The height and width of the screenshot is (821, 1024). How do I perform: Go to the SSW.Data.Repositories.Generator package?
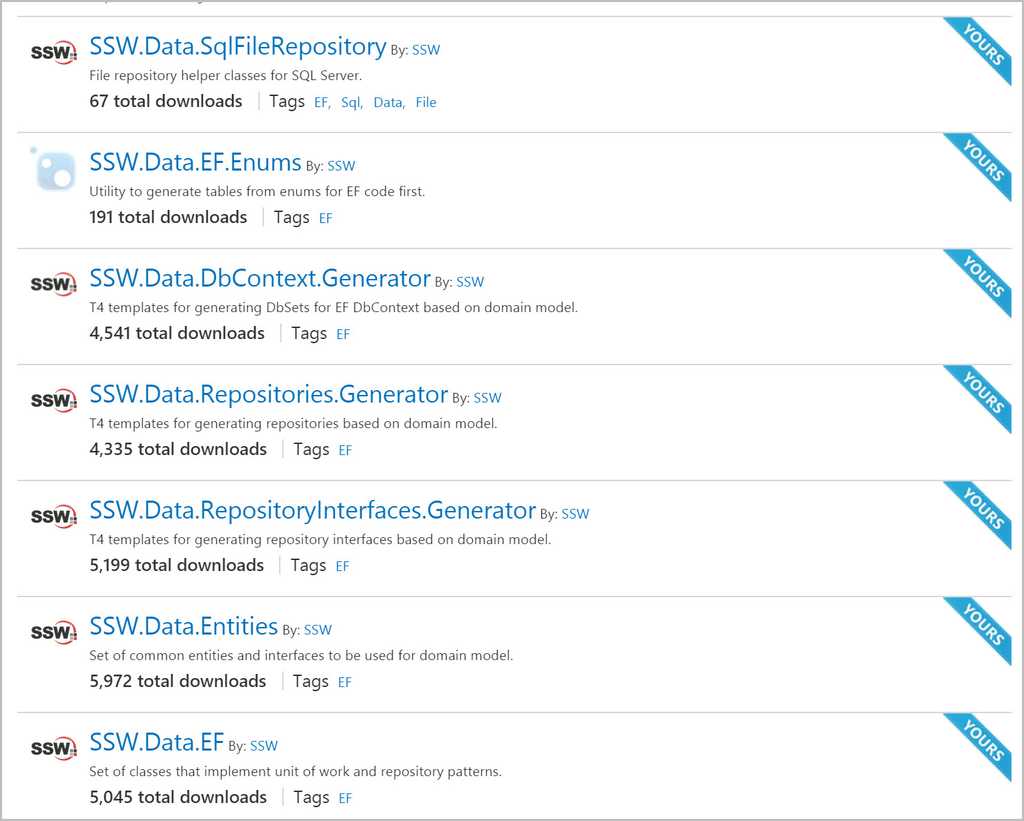coord(268,395)
